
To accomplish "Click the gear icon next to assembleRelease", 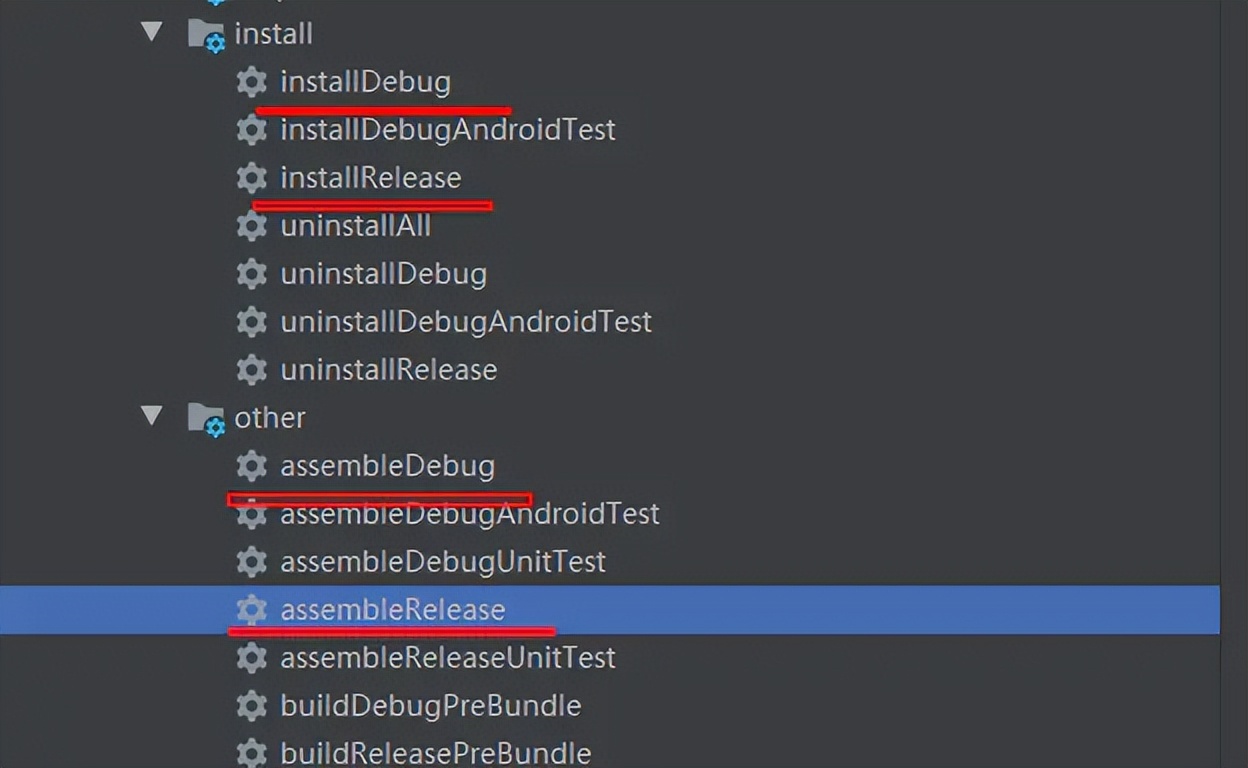I will point(251,609).
